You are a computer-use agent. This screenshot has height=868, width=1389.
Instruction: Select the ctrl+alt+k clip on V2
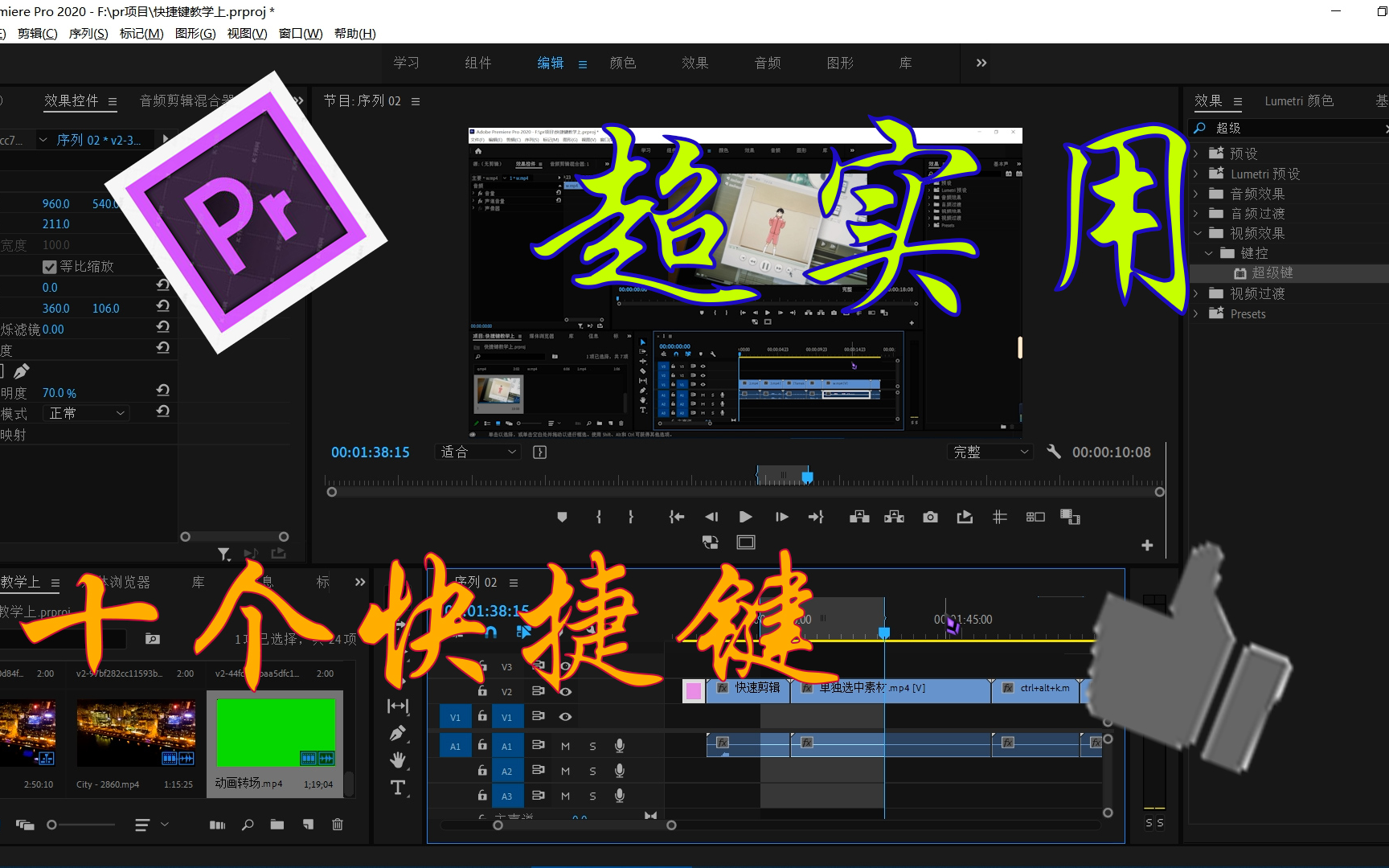[x=1037, y=690]
